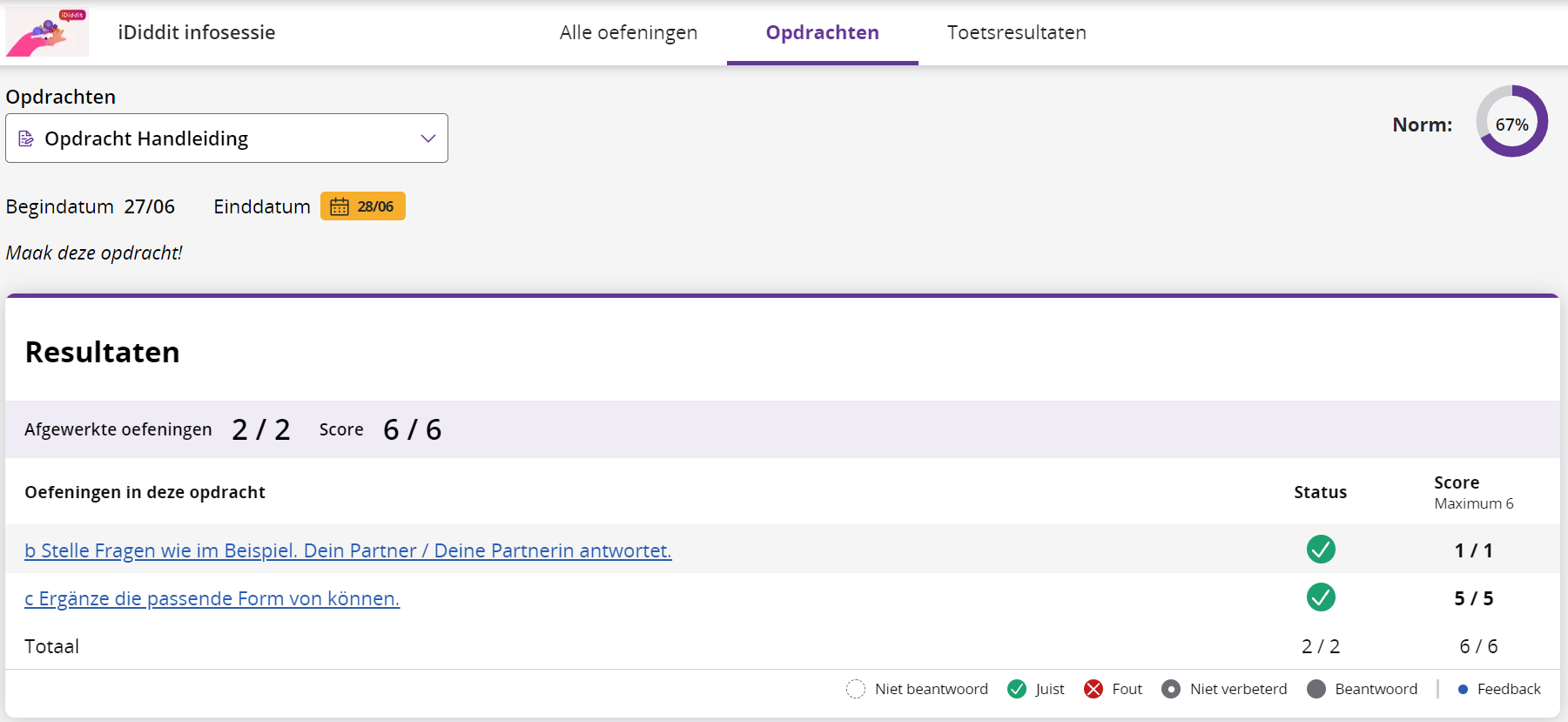1568x722 pixels.
Task: Click green checkmark status for exercise b
Action: [x=1320, y=550]
